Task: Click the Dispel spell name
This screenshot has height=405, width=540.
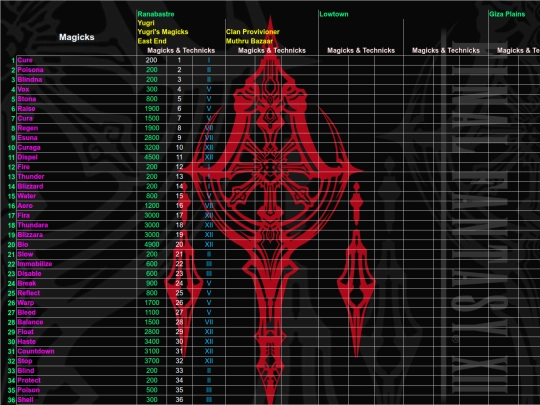Action: (28, 157)
